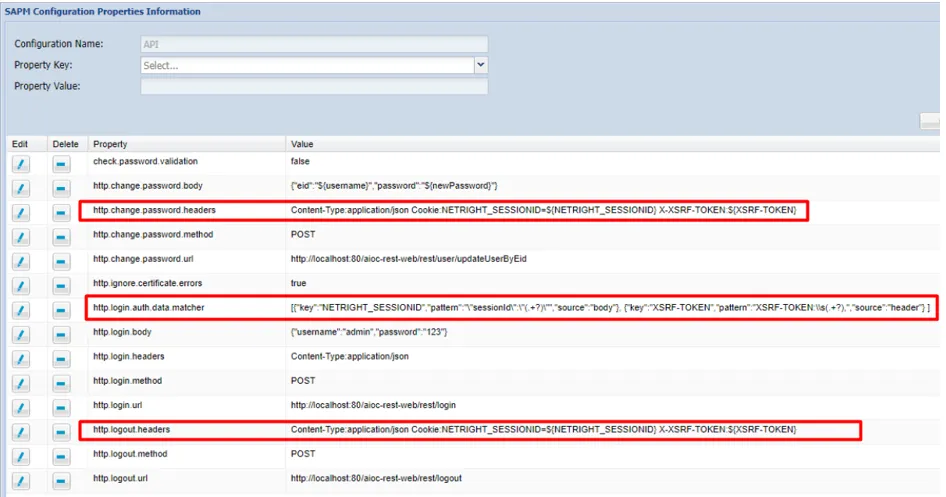Click the http.login.headers Content-Type value
The width and height of the screenshot is (946, 497).
(349, 356)
